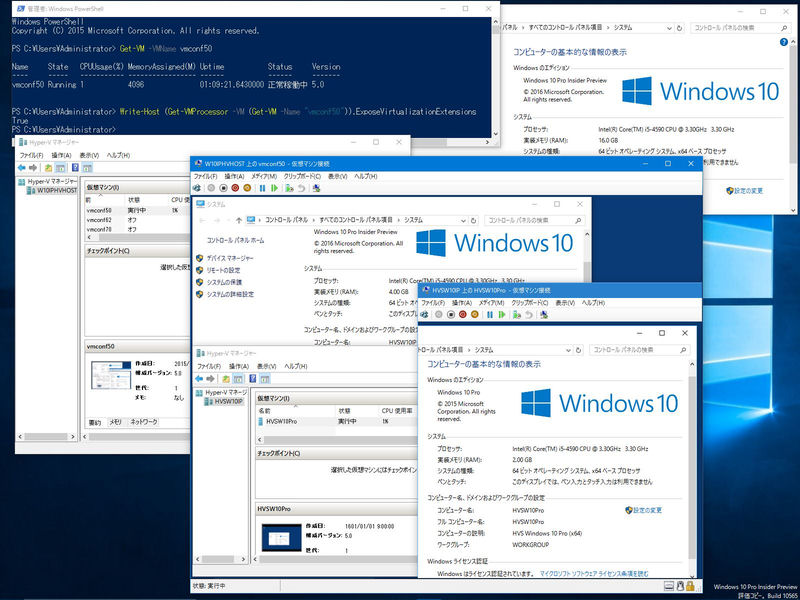The height and width of the screenshot is (600, 800).
Task: Toggle console tree icon in host Hyper-V Manager
Action: pyautogui.click(x=60, y=168)
